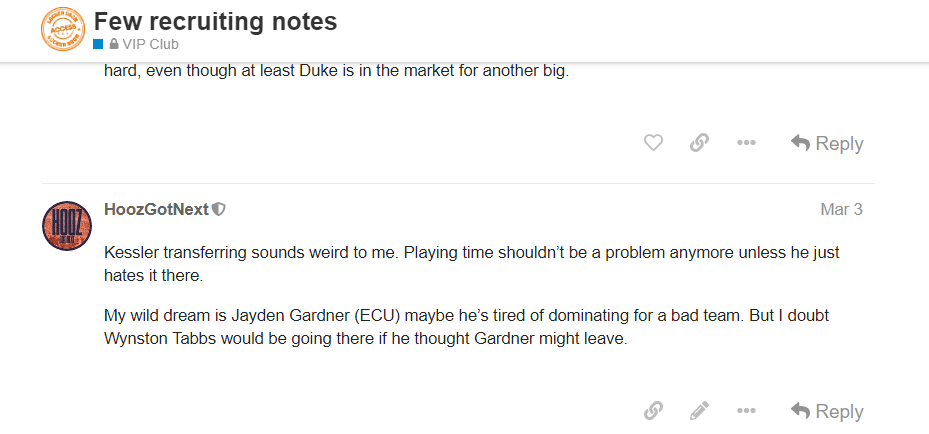Expand more actions on HoozGotNext's post
Viewport: 929px width, 434px height.
tap(746, 410)
